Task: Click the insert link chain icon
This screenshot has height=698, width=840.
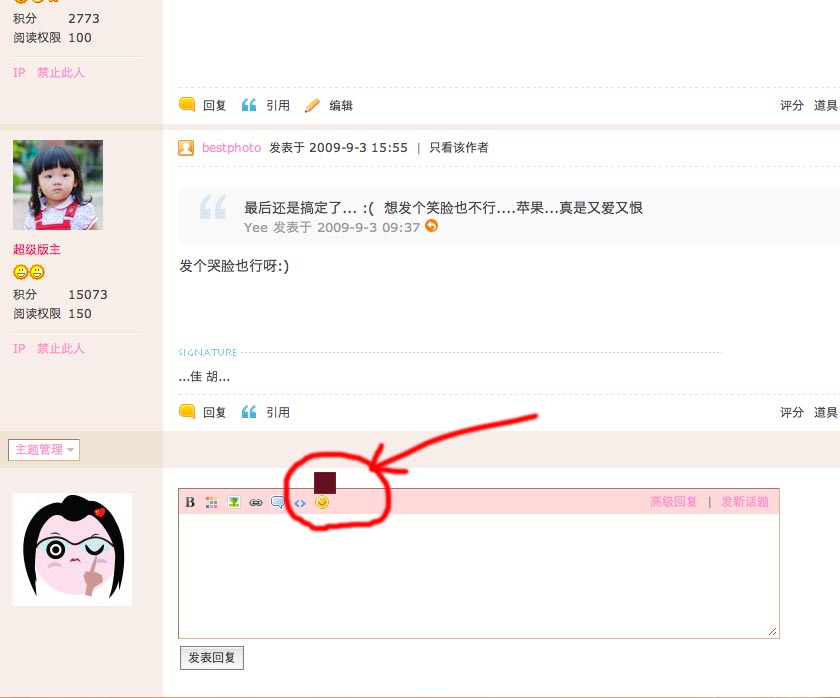Action: (256, 502)
